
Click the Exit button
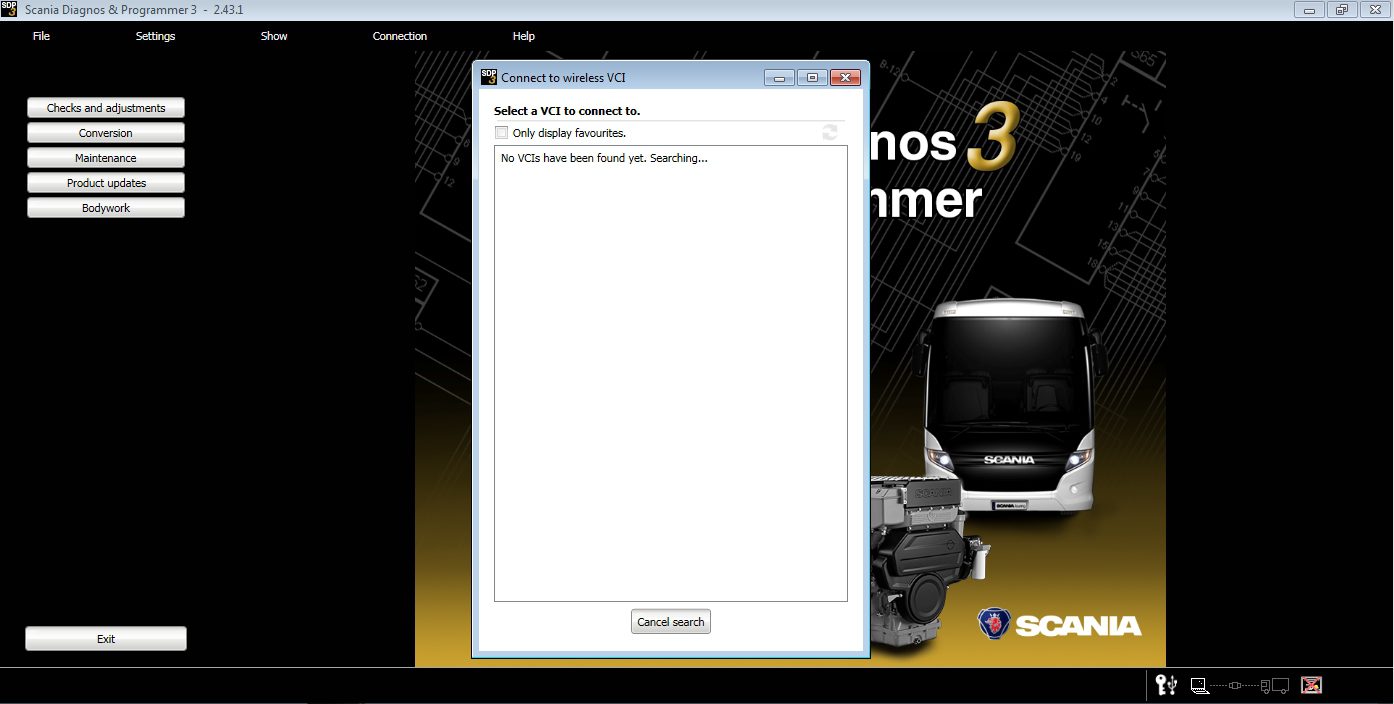click(106, 639)
